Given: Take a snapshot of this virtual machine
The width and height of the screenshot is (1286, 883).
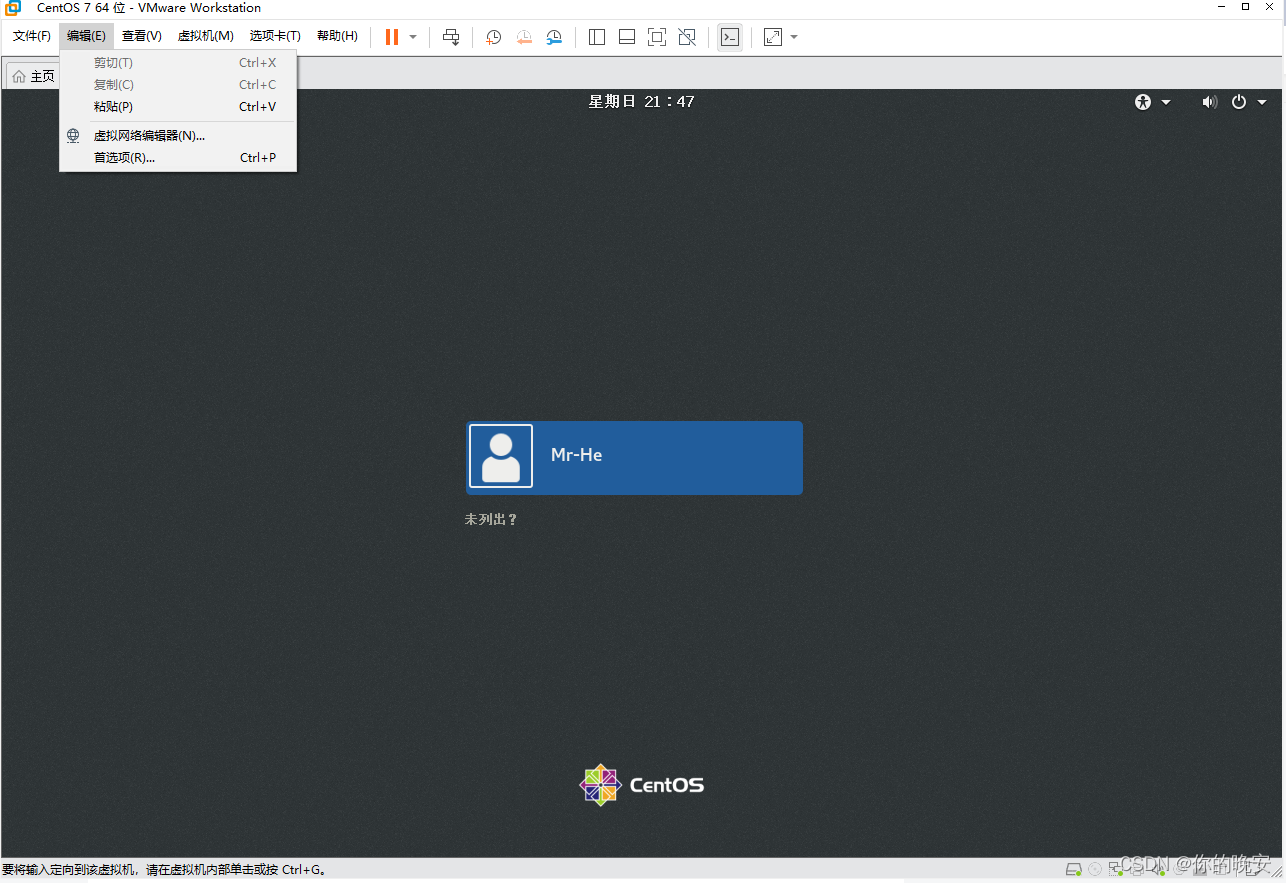Looking at the screenshot, I should tap(494, 37).
